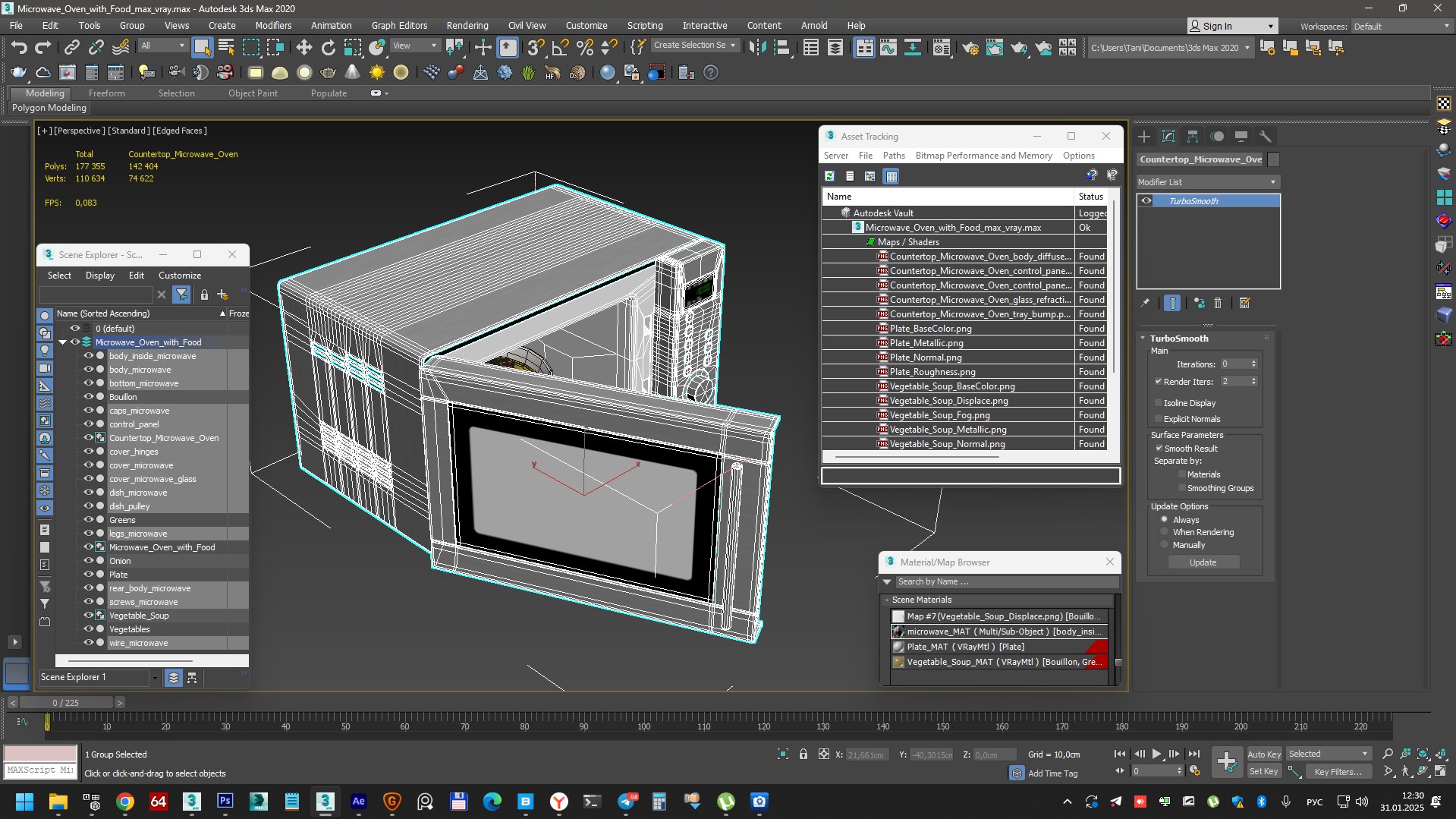Open Customize menu in Scene Explorer
This screenshot has width=1456, height=819.
tap(180, 276)
